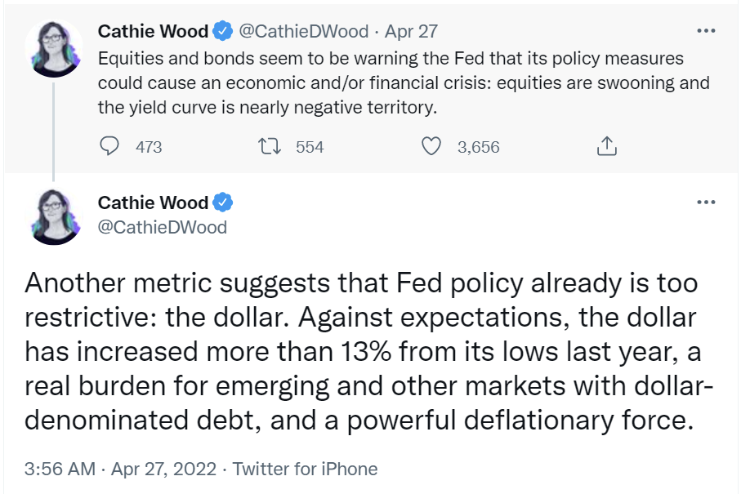Click Cathie Wood name in first tweet
750x494 pixels.
click(153, 32)
